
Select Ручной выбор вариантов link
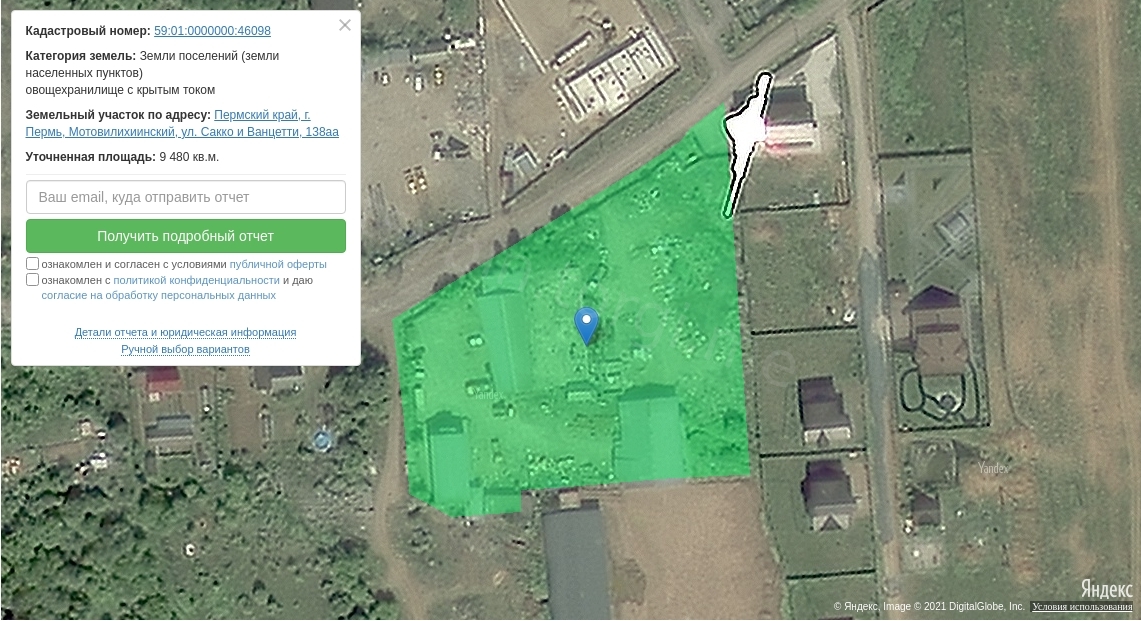(x=186, y=349)
